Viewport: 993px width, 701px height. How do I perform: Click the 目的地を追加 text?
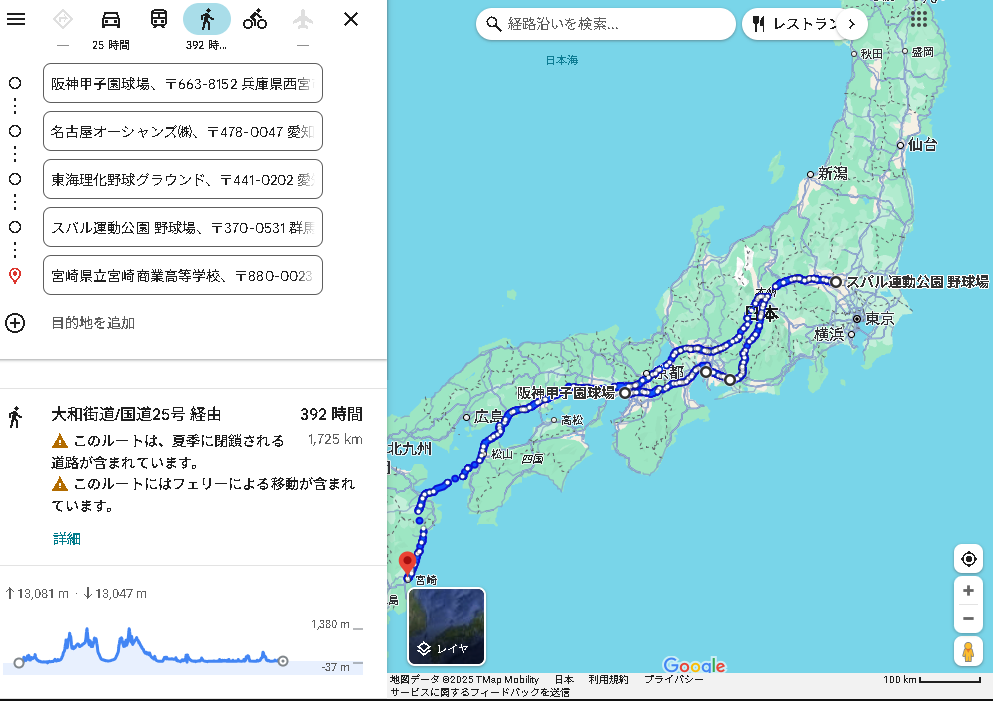click(93, 323)
